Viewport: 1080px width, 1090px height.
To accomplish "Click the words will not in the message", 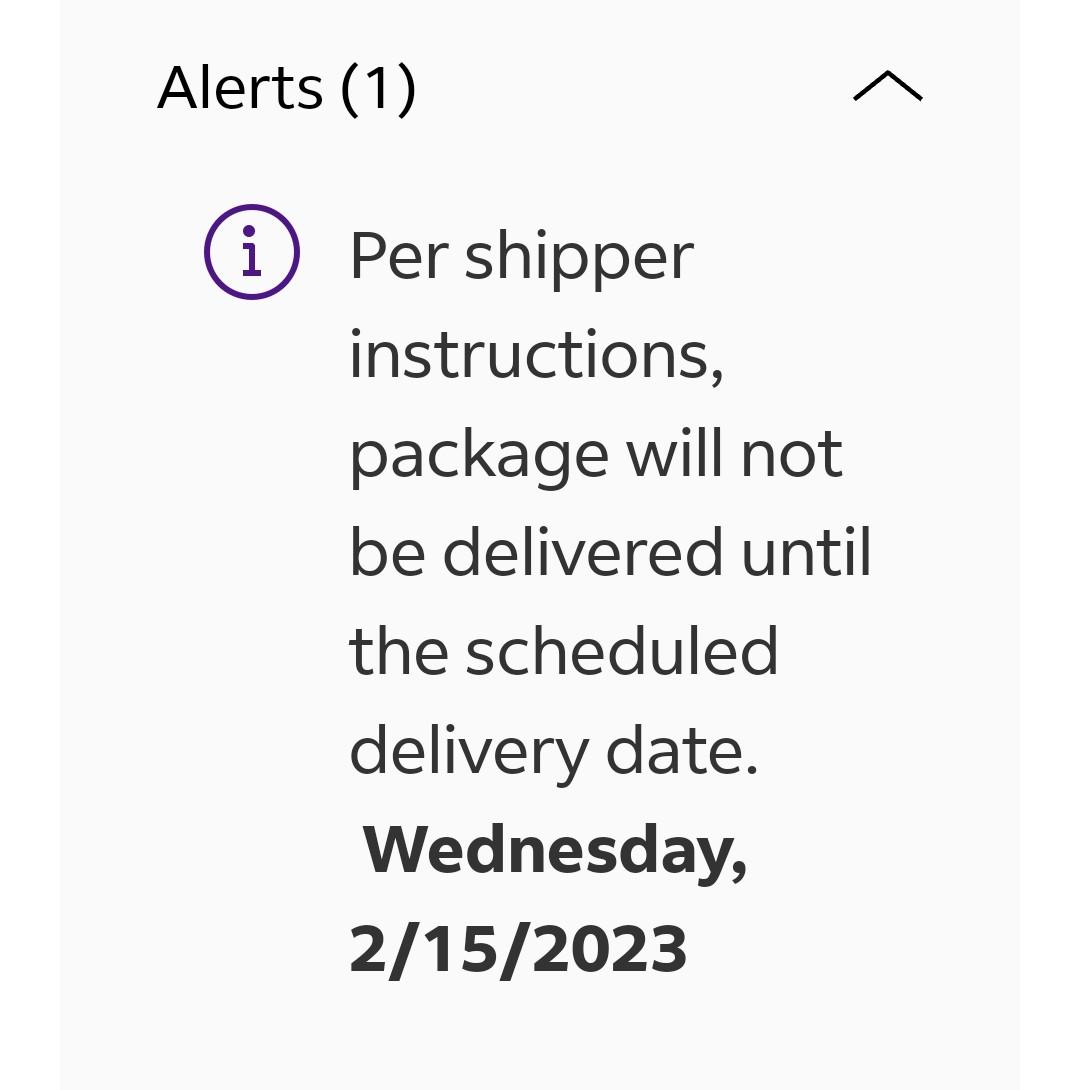I will click(x=734, y=454).
